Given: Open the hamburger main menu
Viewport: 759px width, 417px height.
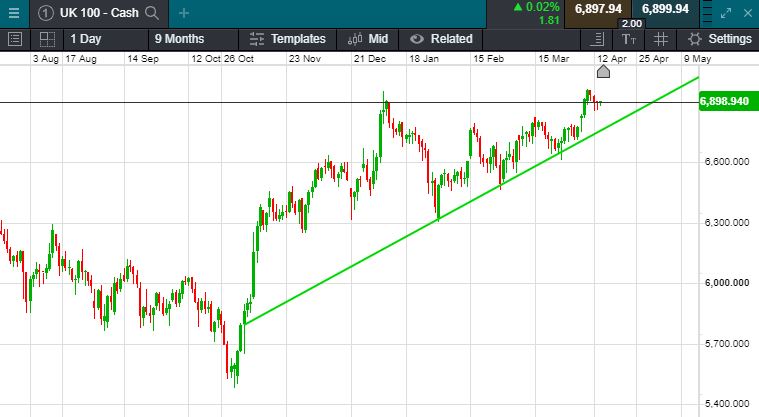Looking at the screenshot, I should pyautogui.click(x=13, y=12).
